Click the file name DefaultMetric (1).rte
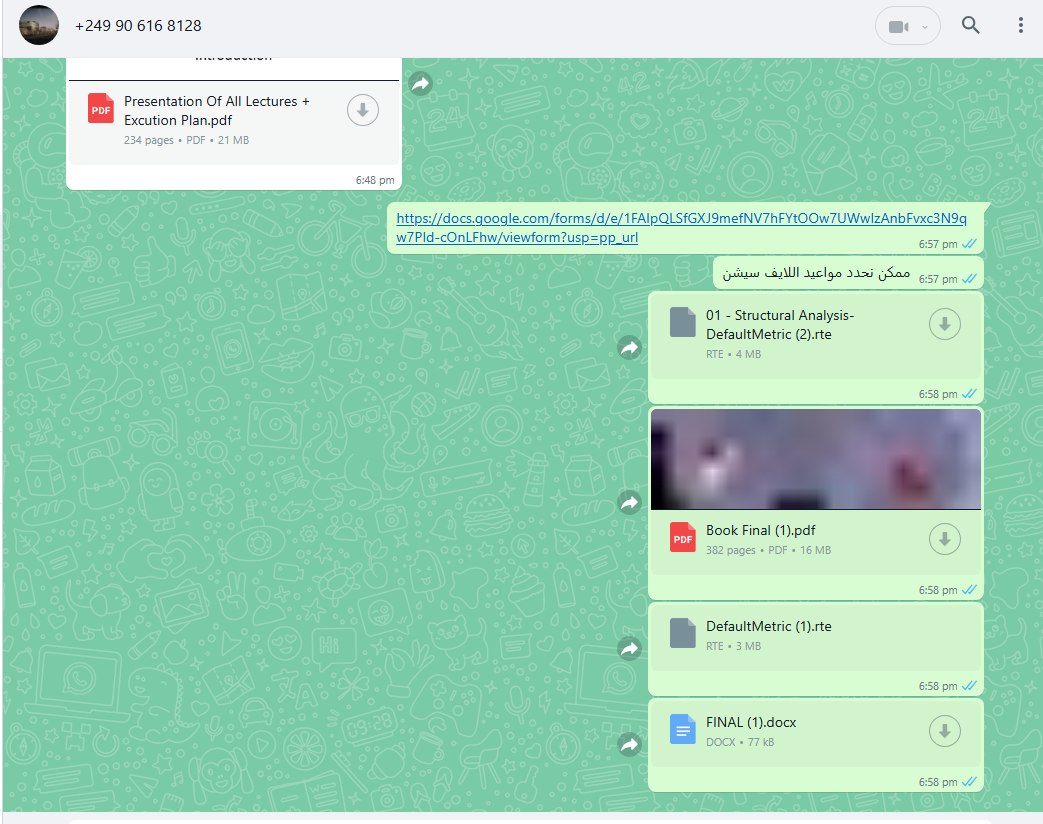Screen dimensions: 1043x824 769,626
